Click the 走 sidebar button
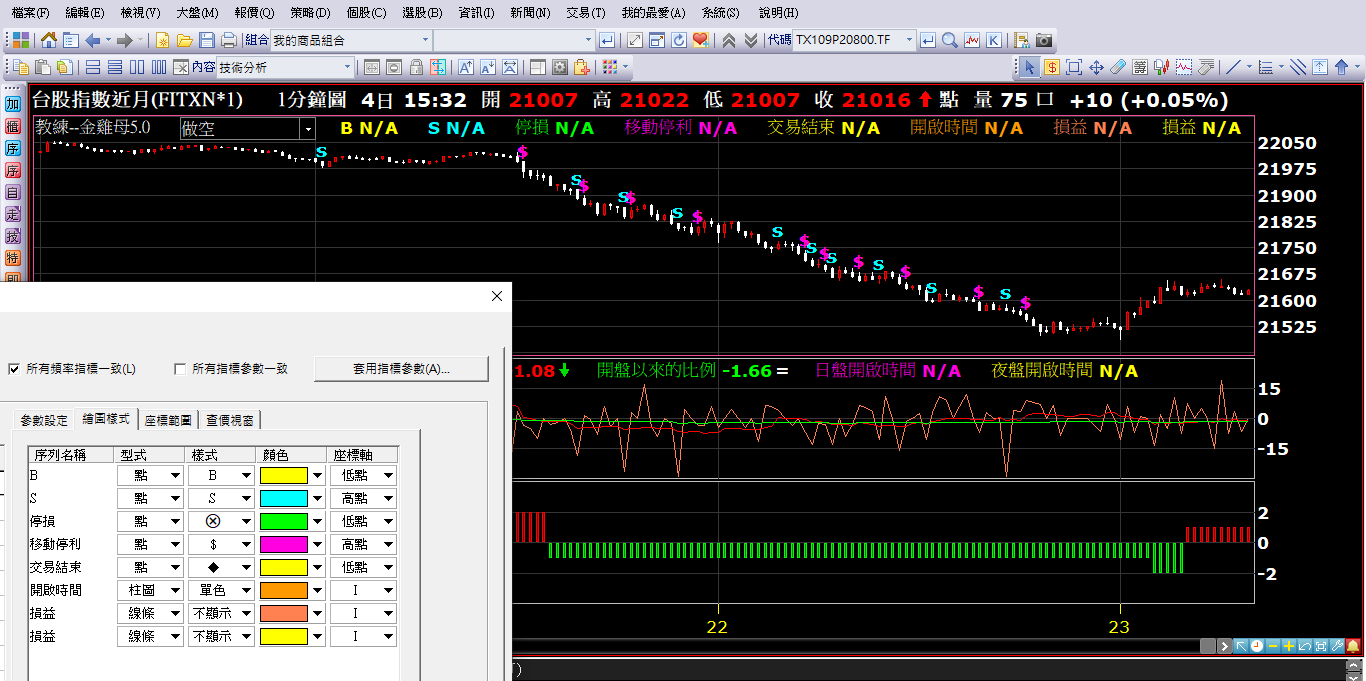1366x681 pixels. point(13,214)
